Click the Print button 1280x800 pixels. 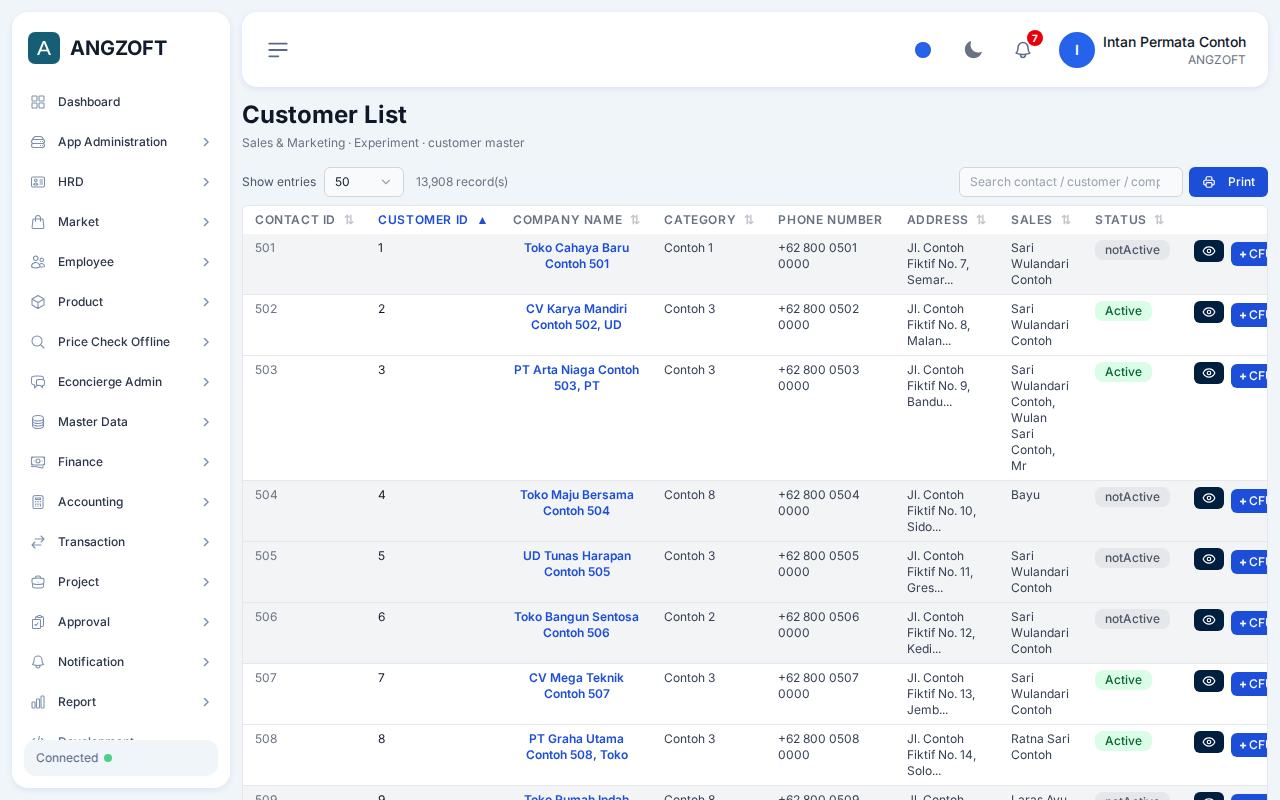(x=1228, y=182)
